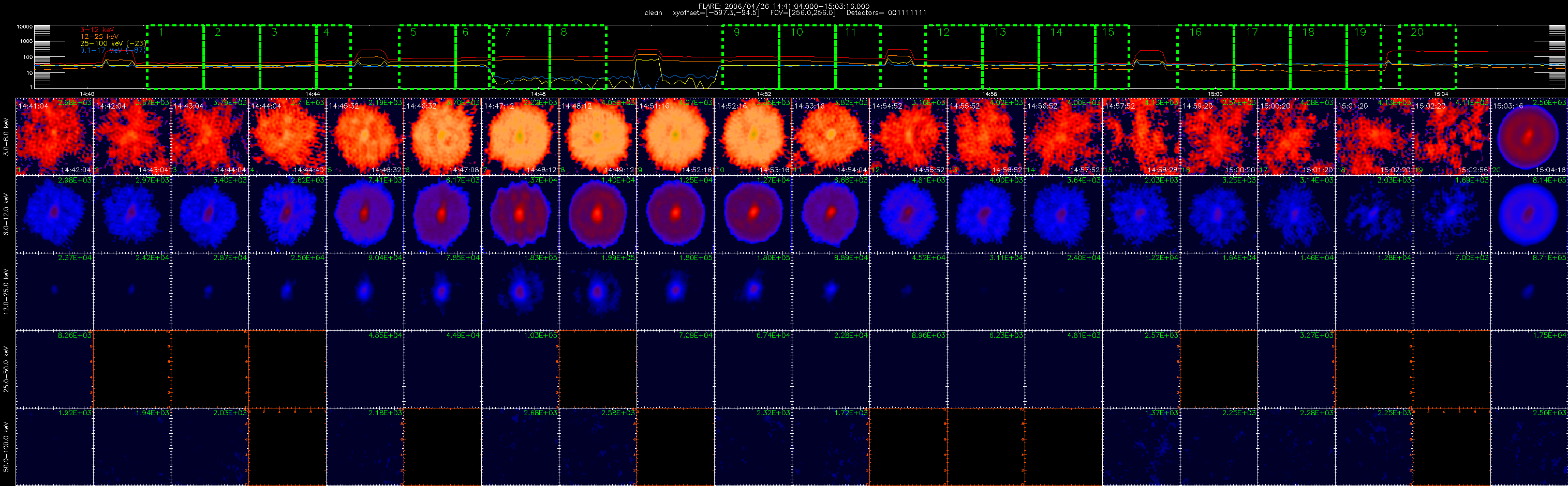This screenshot has width=1568, height=486.
Task: Select interval 13 box on the light curve
Action: (1011, 57)
